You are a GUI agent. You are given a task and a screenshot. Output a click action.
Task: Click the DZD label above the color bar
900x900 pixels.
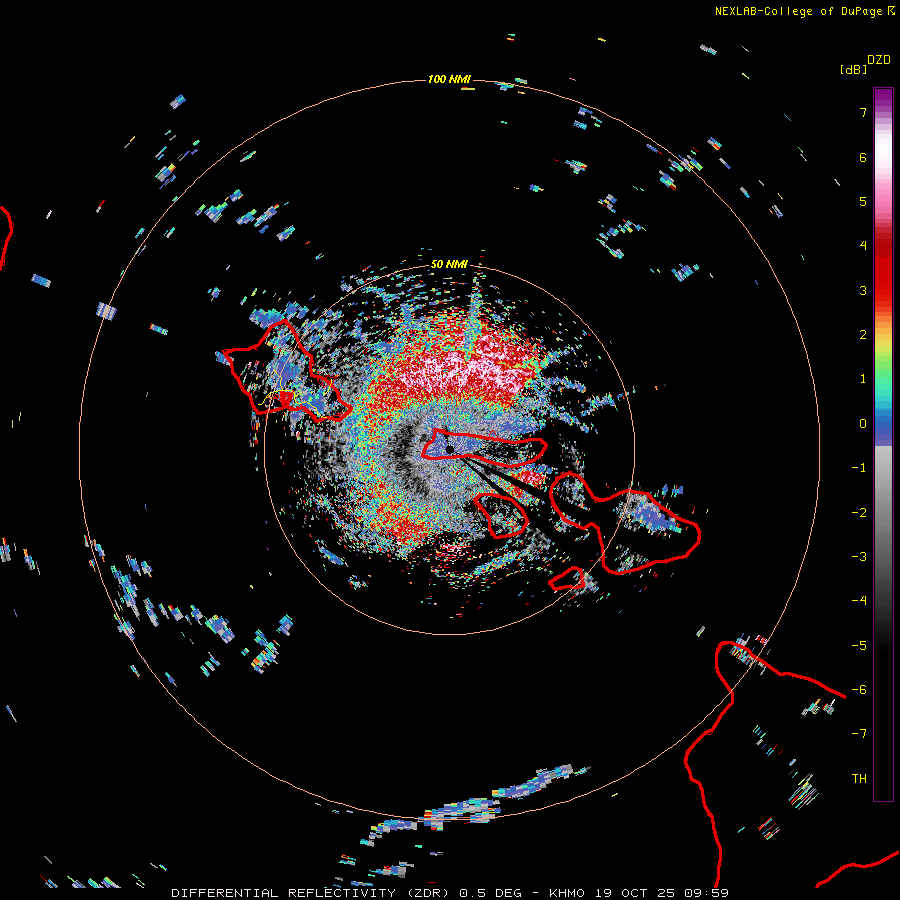point(879,60)
